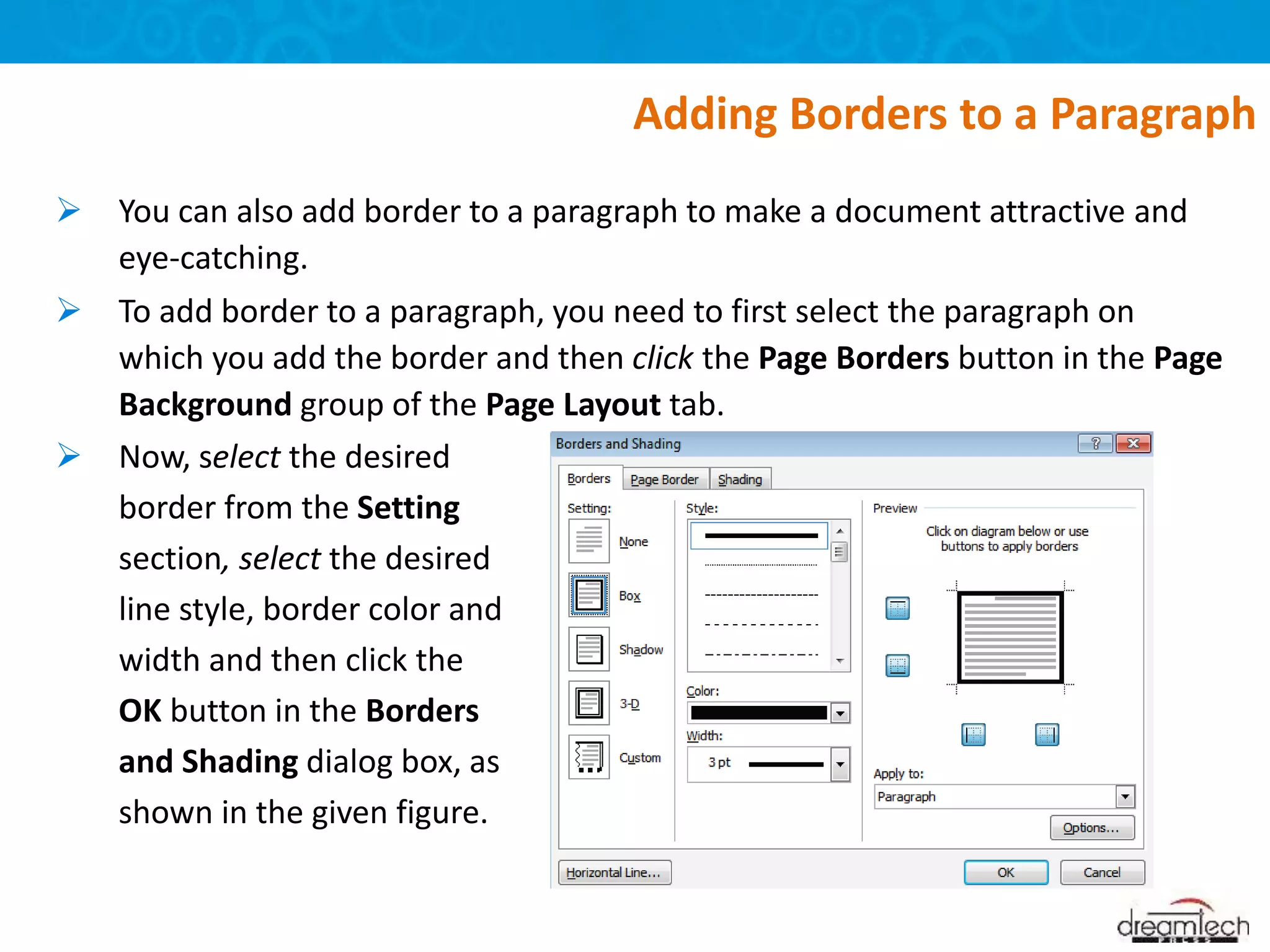Screen dimensions: 1270x952
Task: Select the Box border setting icon
Action: coord(588,594)
